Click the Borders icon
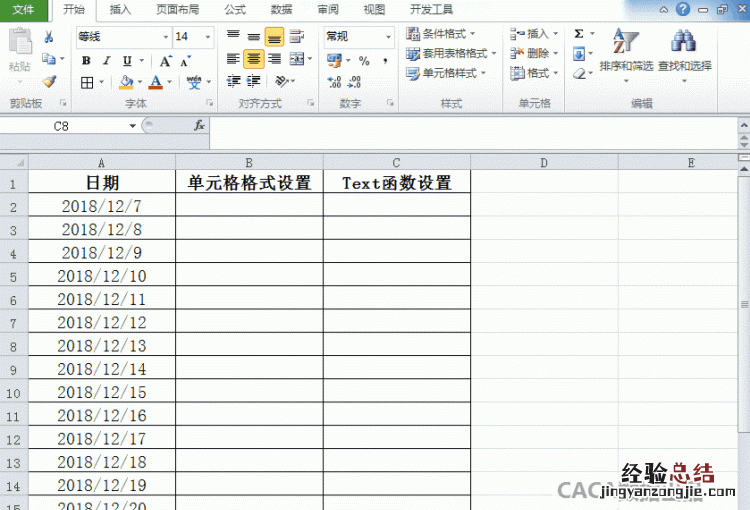 [87, 83]
